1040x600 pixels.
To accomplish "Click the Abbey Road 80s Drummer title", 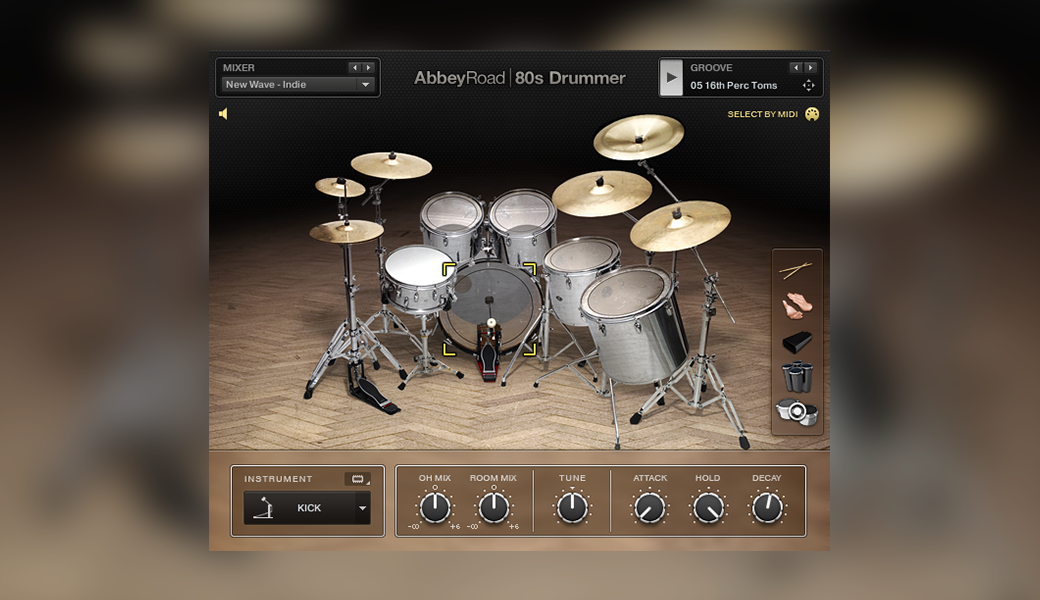I will pyautogui.click(x=519, y=78).
